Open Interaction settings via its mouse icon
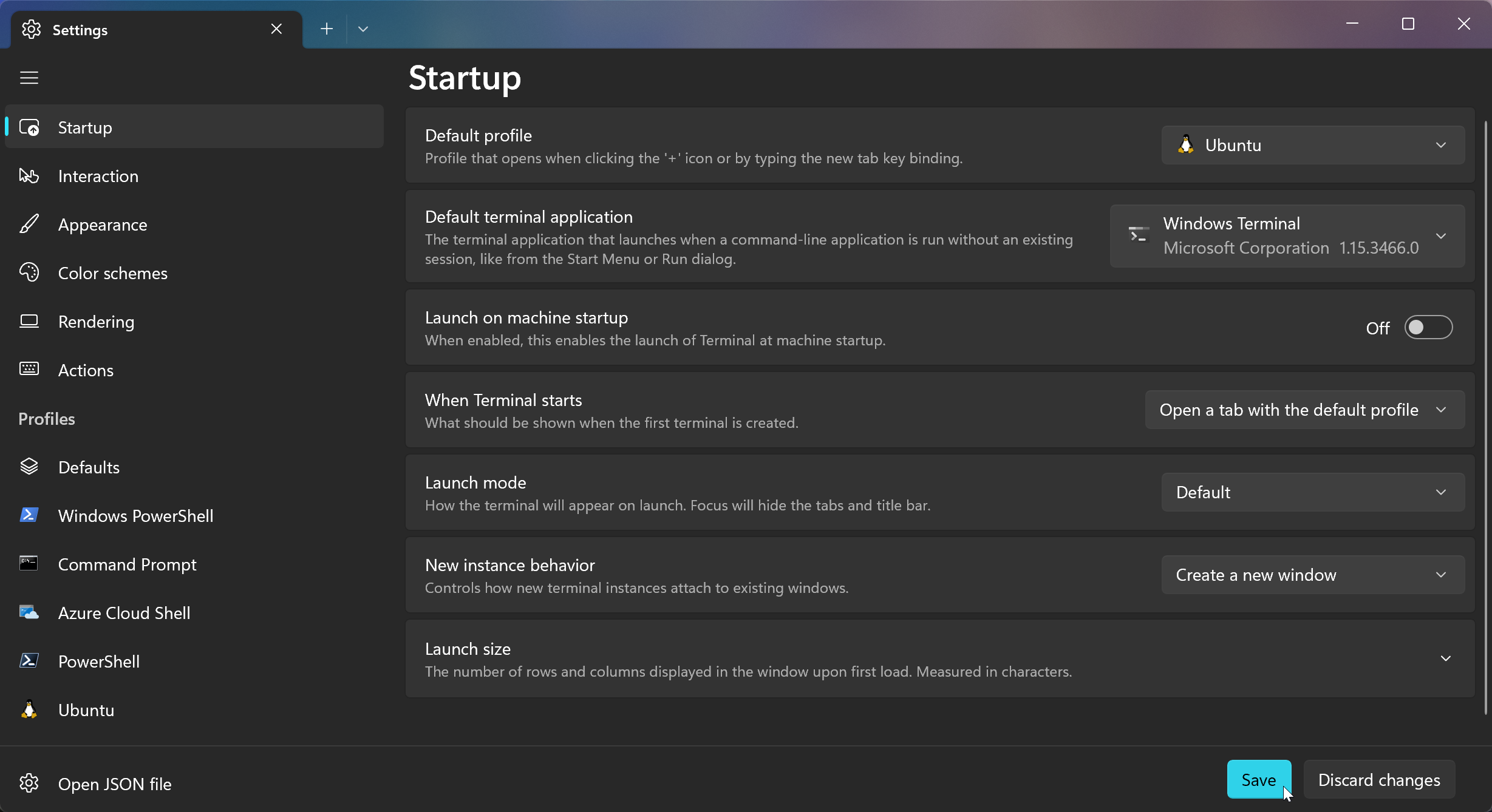 tap(30, 176)
